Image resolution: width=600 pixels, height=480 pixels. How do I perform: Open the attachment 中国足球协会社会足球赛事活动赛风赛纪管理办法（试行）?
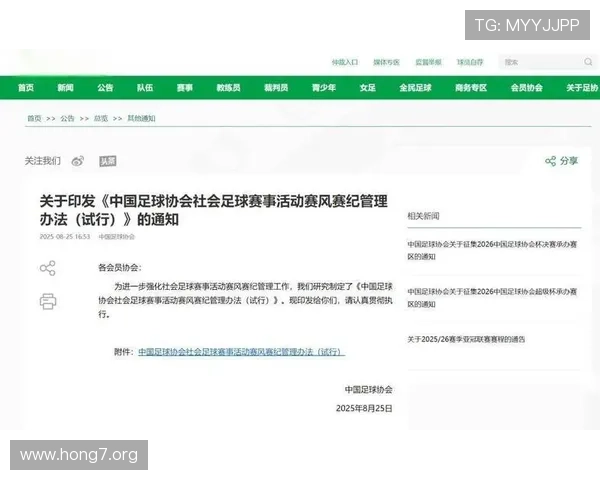241,352
